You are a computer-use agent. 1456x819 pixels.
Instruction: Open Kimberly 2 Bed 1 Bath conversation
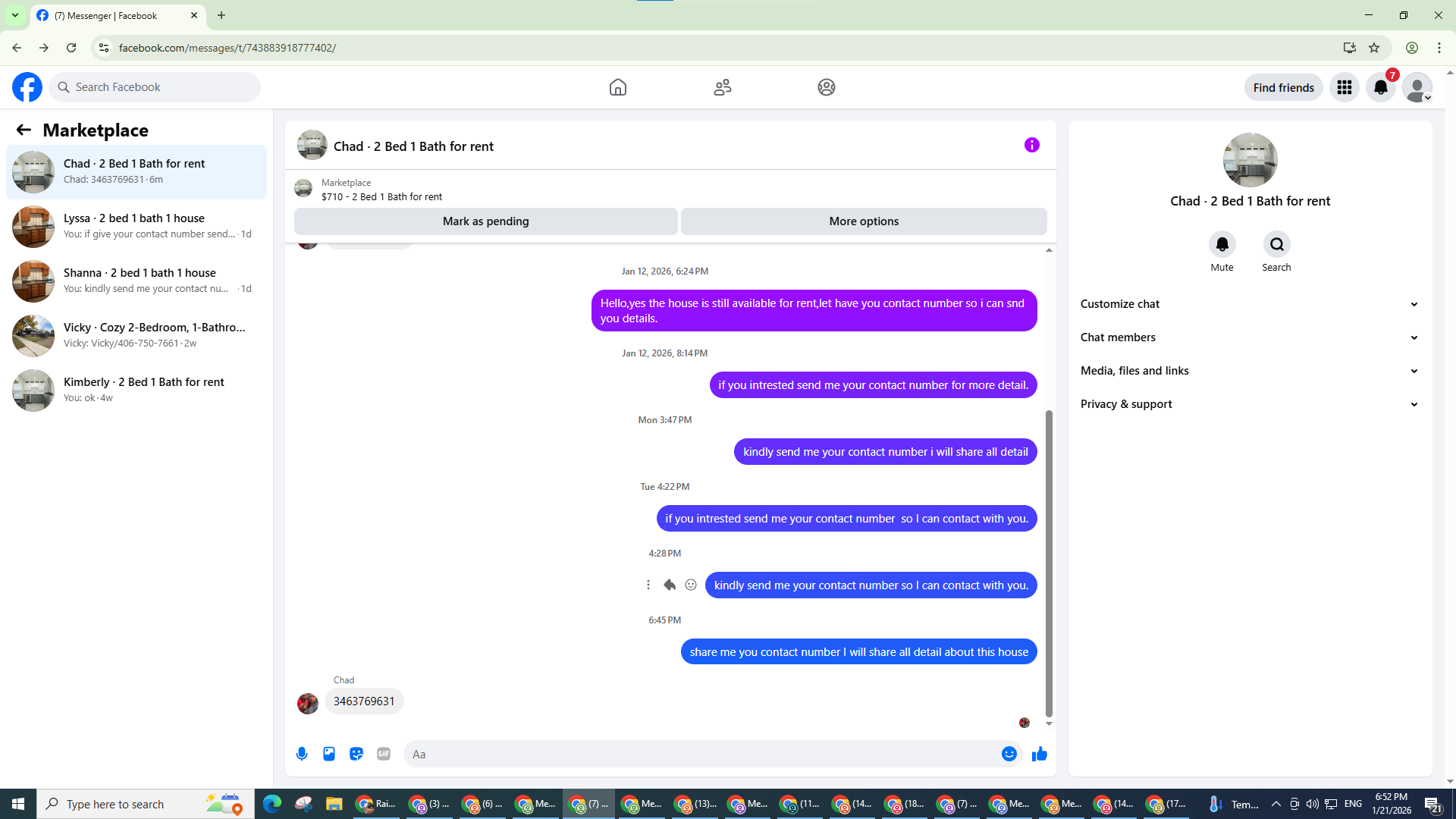pyautogui.click(x=136, y=390)
